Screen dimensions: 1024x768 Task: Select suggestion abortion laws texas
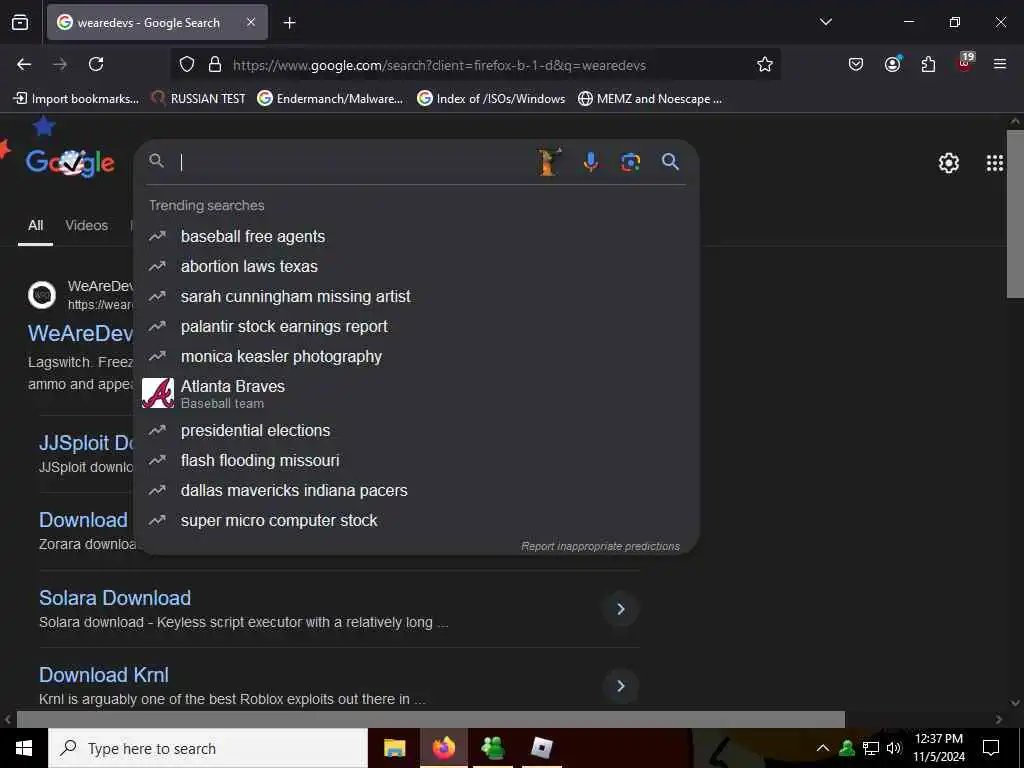[x=415, y=266]
